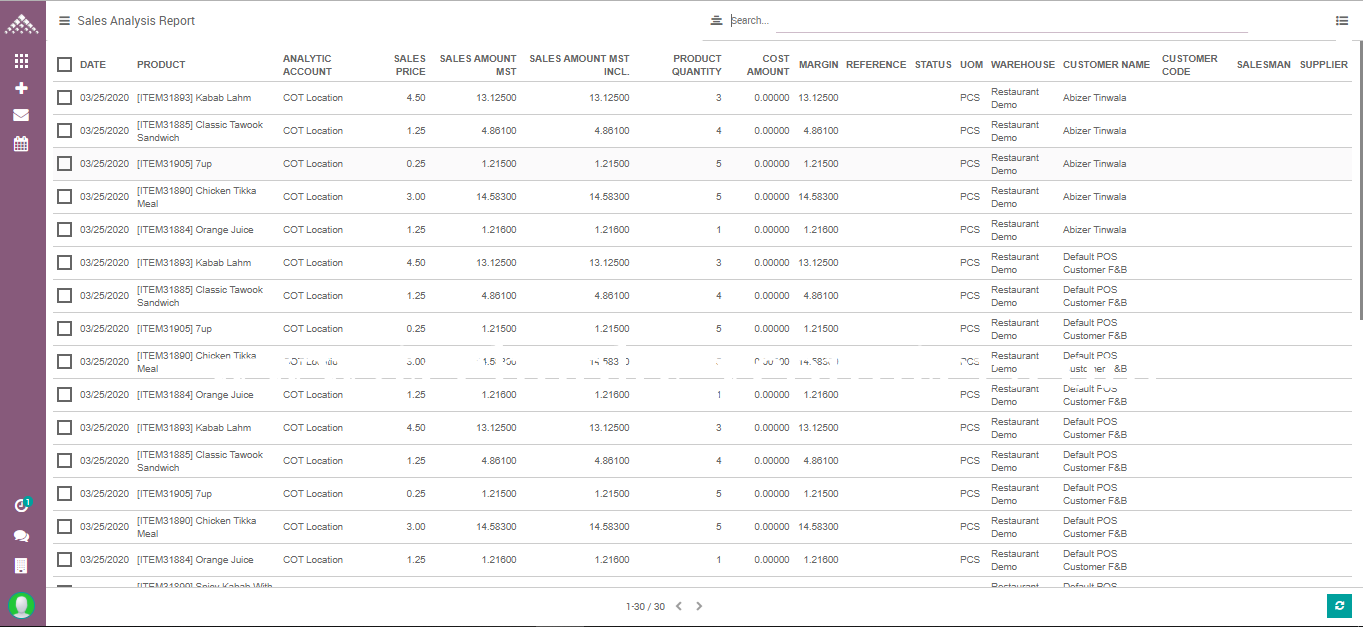Image resolution: width=1363 pixels, height=627 pixels.
Task: Check Classic Tawook Sandwich row for Abizer Tinwala
Action: [x=65, y=130]
